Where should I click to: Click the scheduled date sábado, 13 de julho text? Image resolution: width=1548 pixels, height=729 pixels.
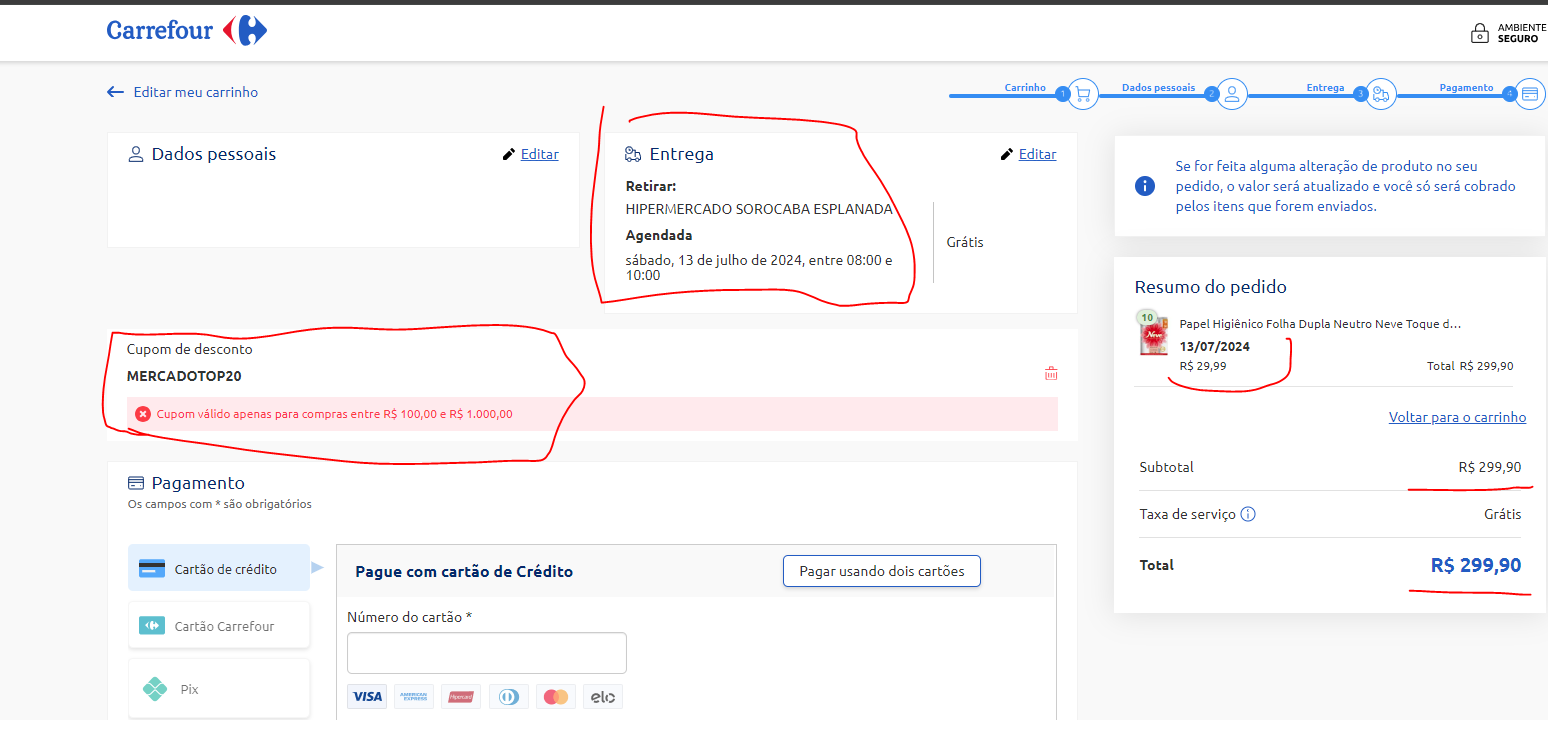pos(759,267)
